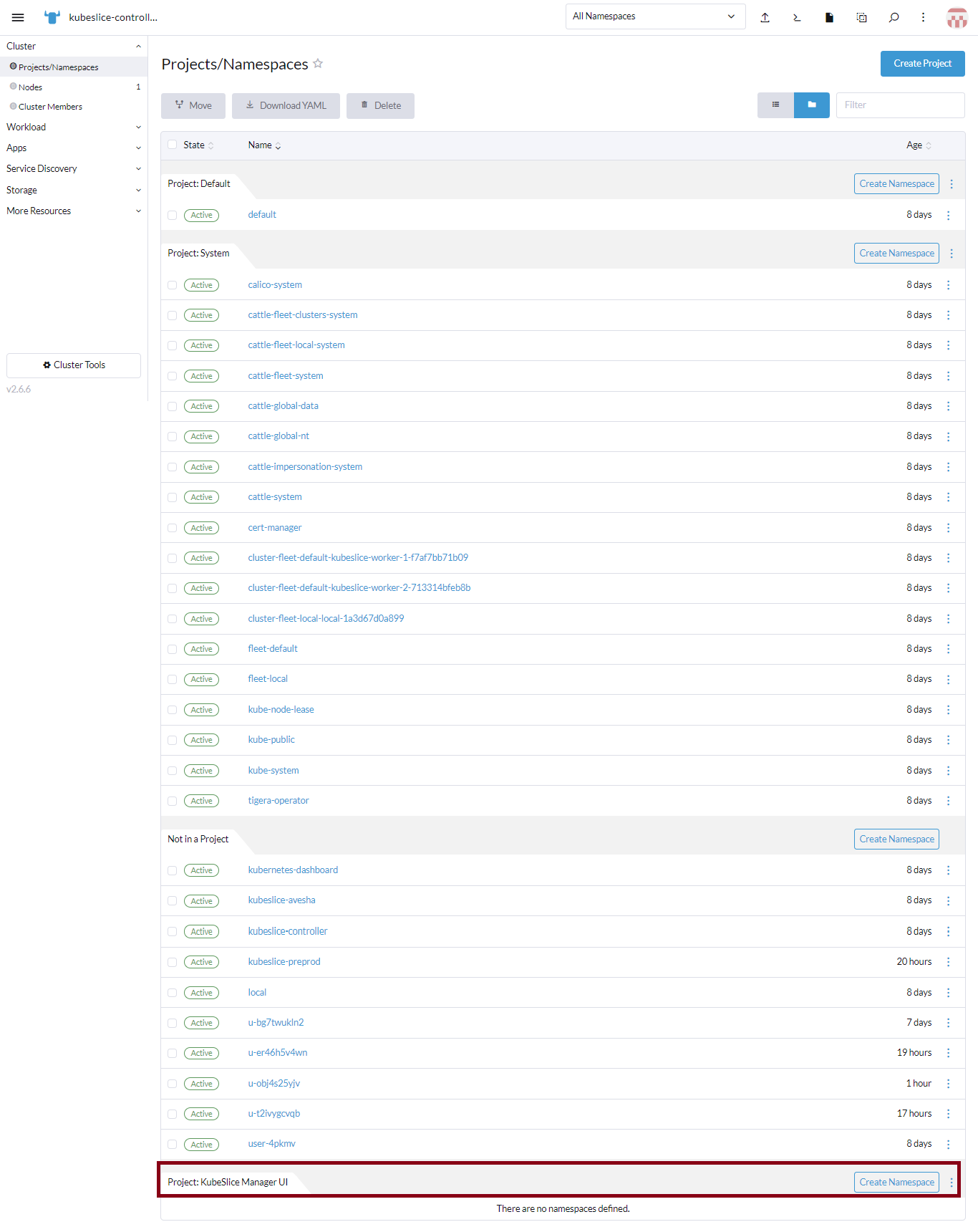Open the header three-dot menu
Screen dimensions: 978x1232
(924, 17)
